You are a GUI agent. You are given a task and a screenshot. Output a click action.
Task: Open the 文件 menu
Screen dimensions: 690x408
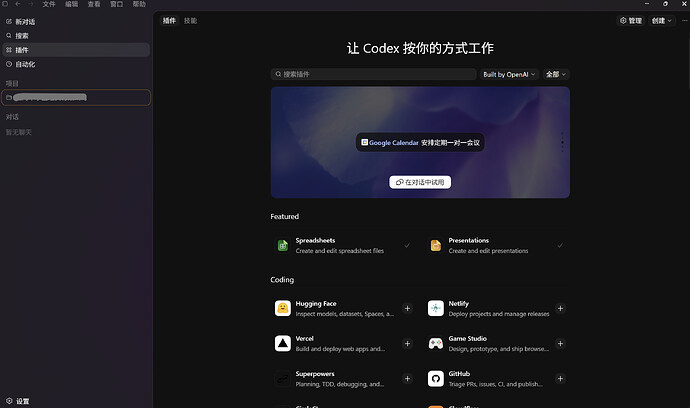click(x=49, y=4)
